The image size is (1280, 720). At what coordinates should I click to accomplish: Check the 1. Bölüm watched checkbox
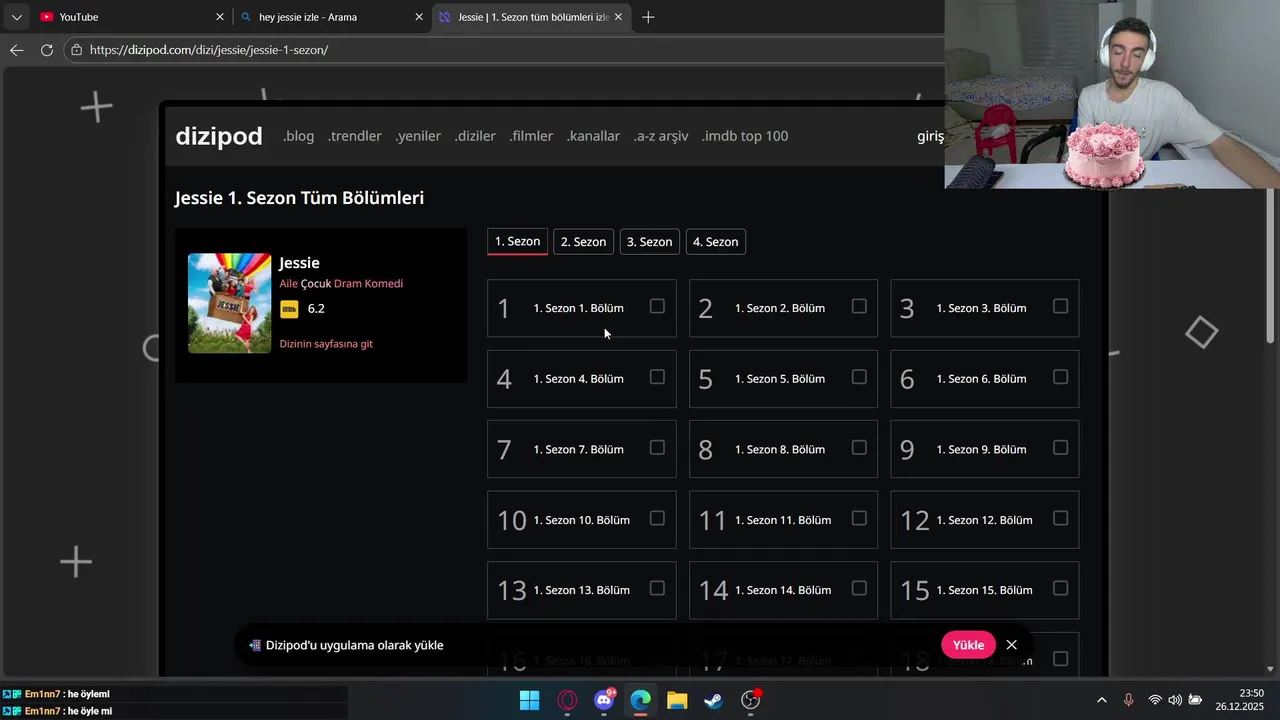657,306
